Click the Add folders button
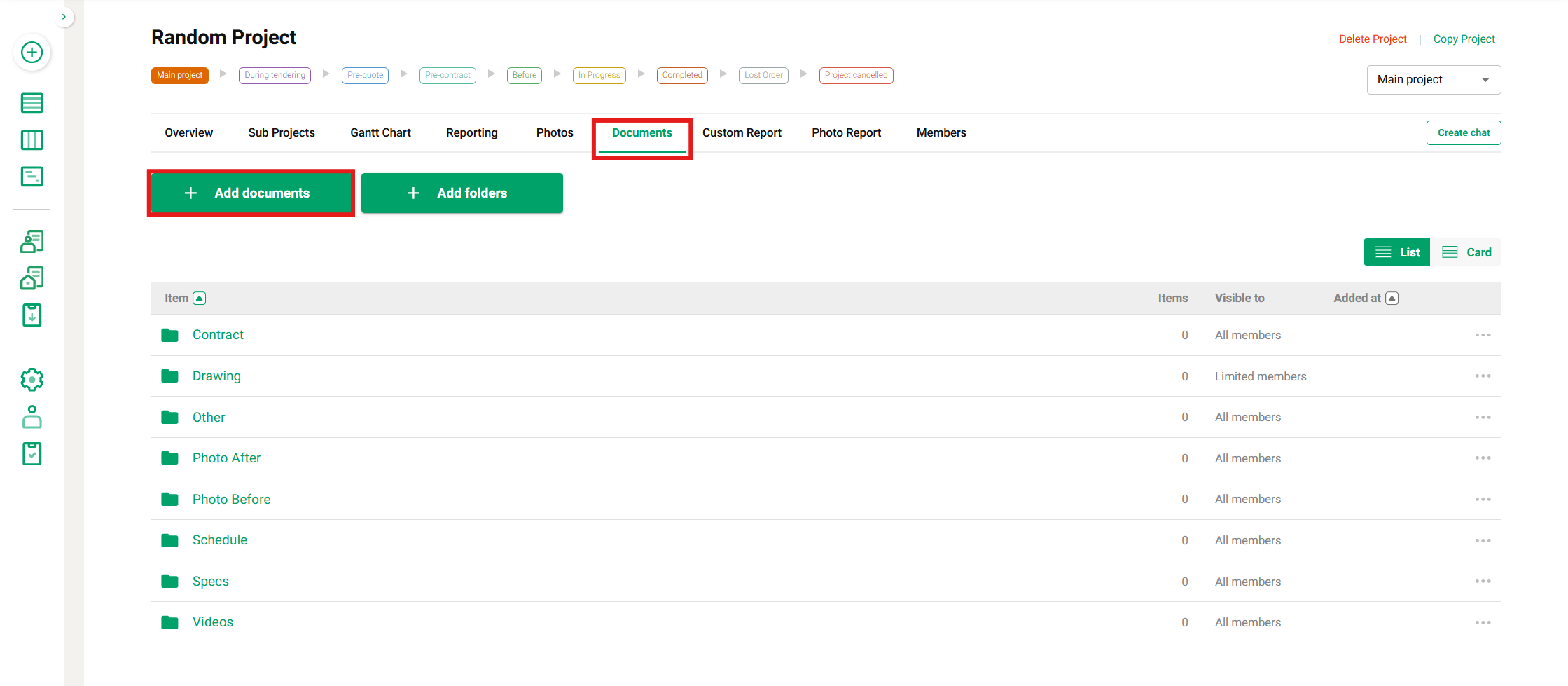Image resolution: width=1568 pixels, height=686 pixels. point(462,193)
